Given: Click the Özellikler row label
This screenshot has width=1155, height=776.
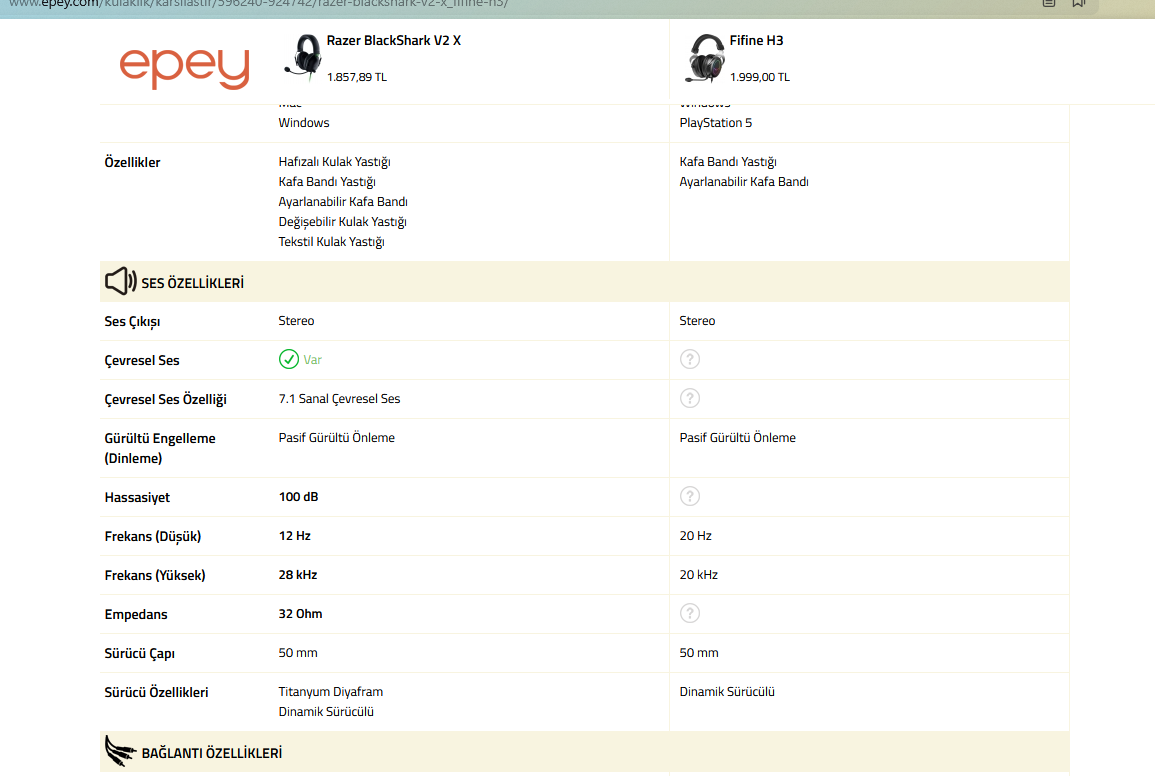Looking at the screenshot, I should point(132,162).
